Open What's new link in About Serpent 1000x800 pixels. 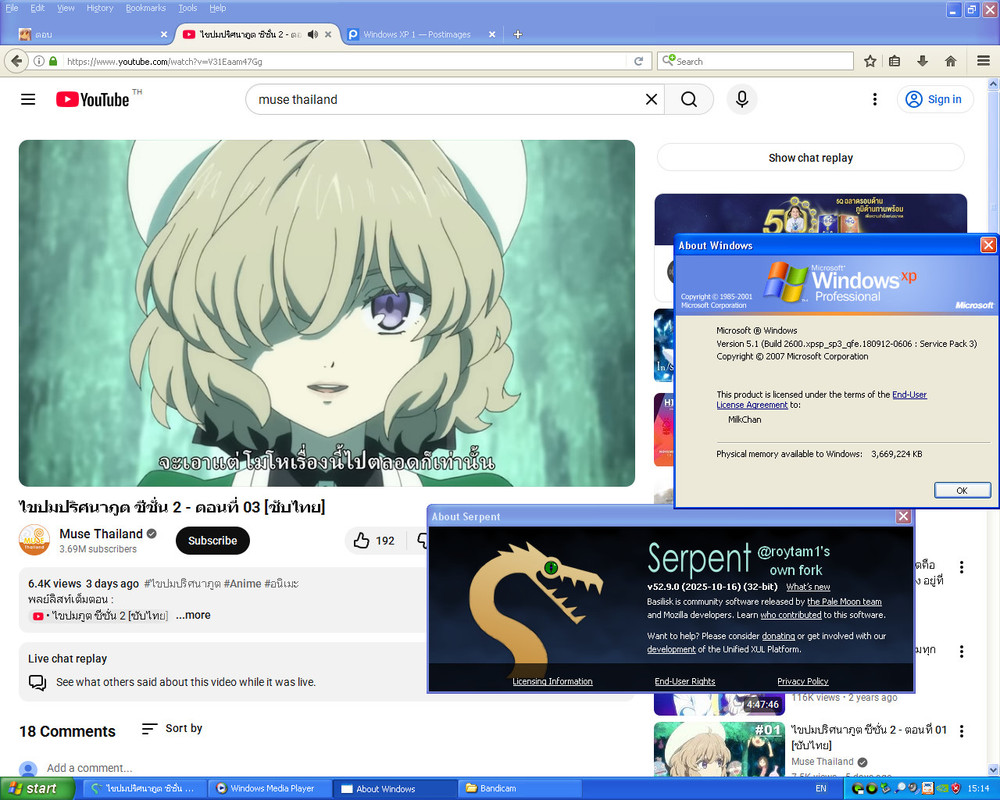[807, 587]
